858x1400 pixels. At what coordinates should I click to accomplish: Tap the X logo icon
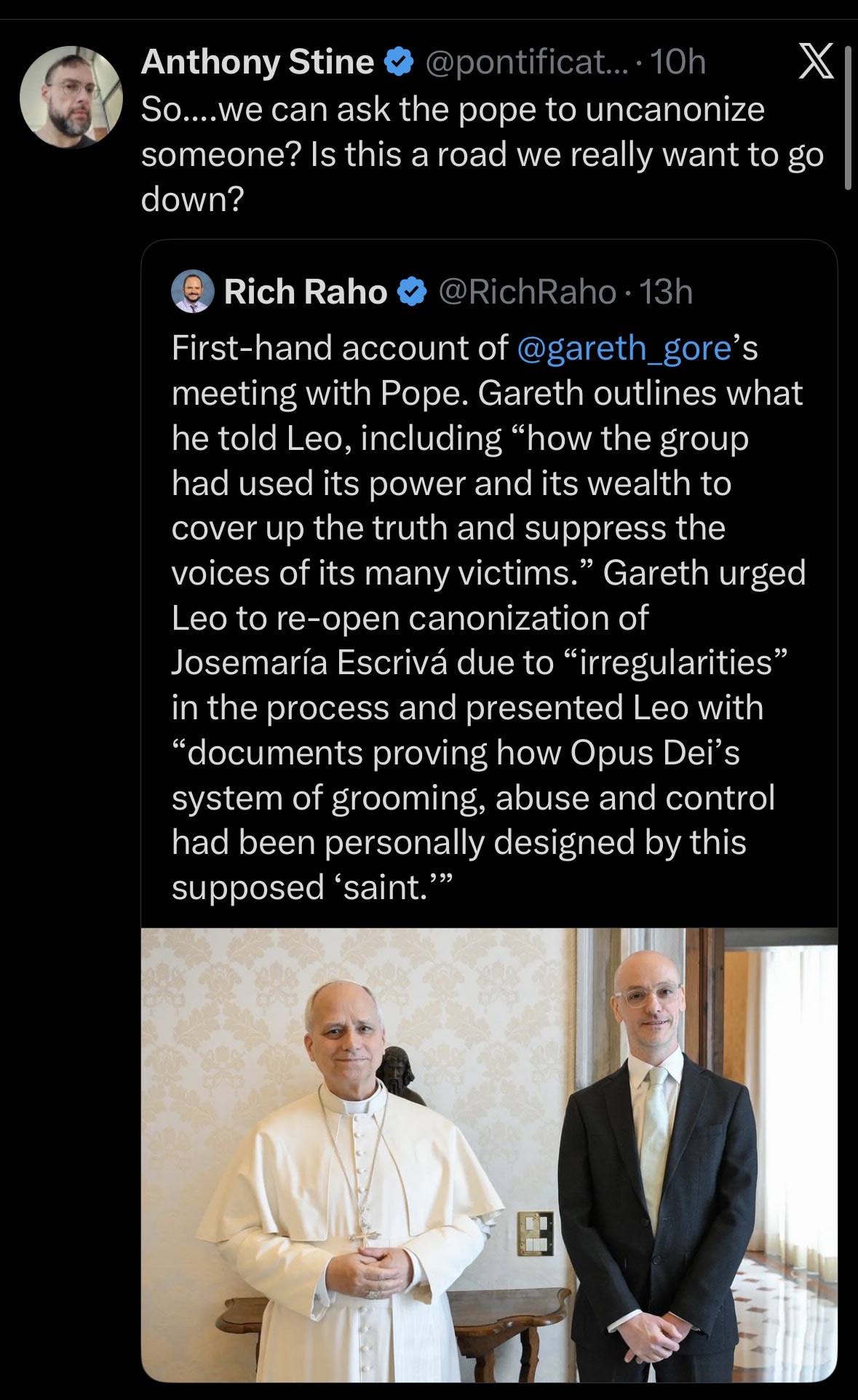pos(816,61)
